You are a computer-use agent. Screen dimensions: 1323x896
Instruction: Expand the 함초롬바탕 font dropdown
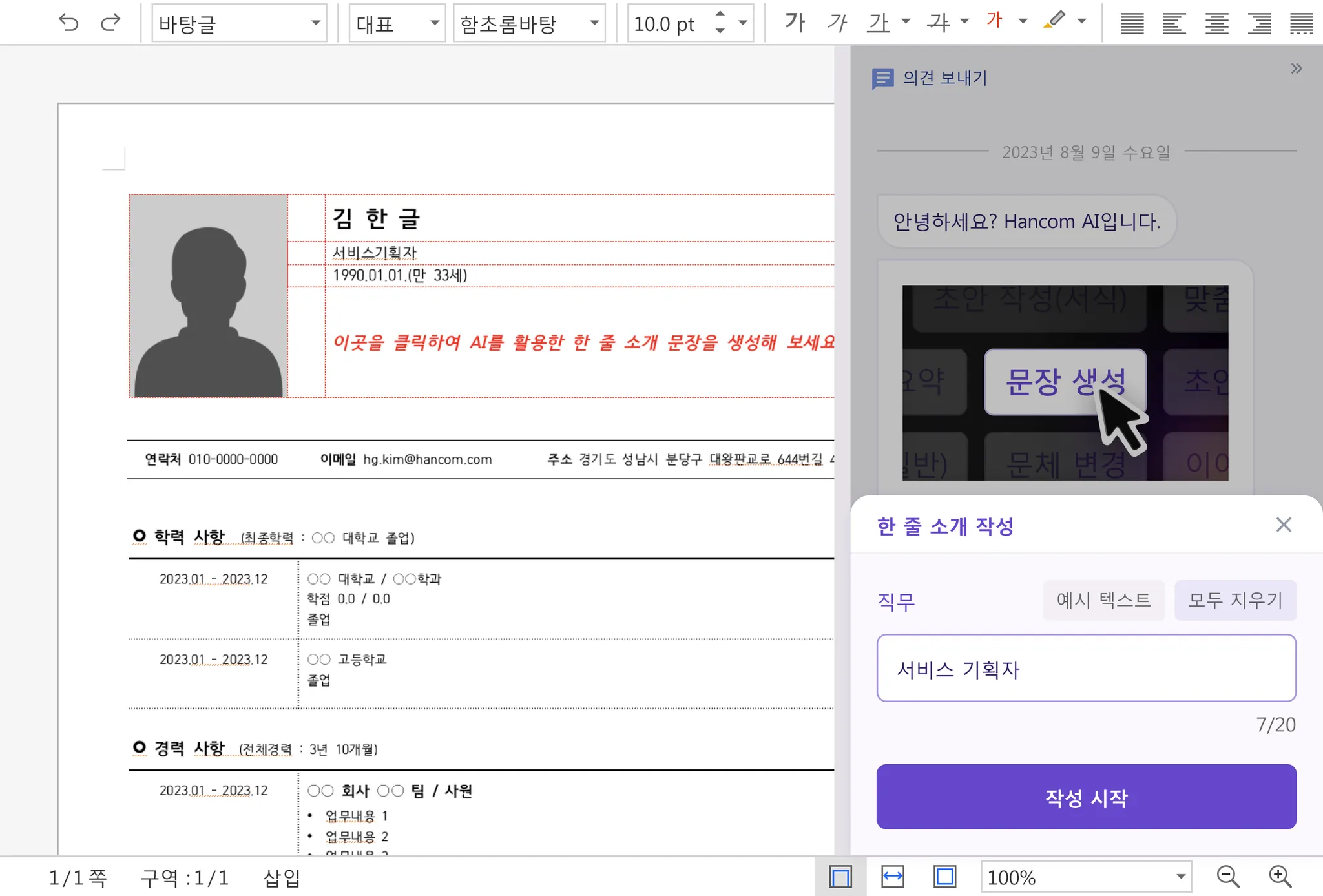594,23
